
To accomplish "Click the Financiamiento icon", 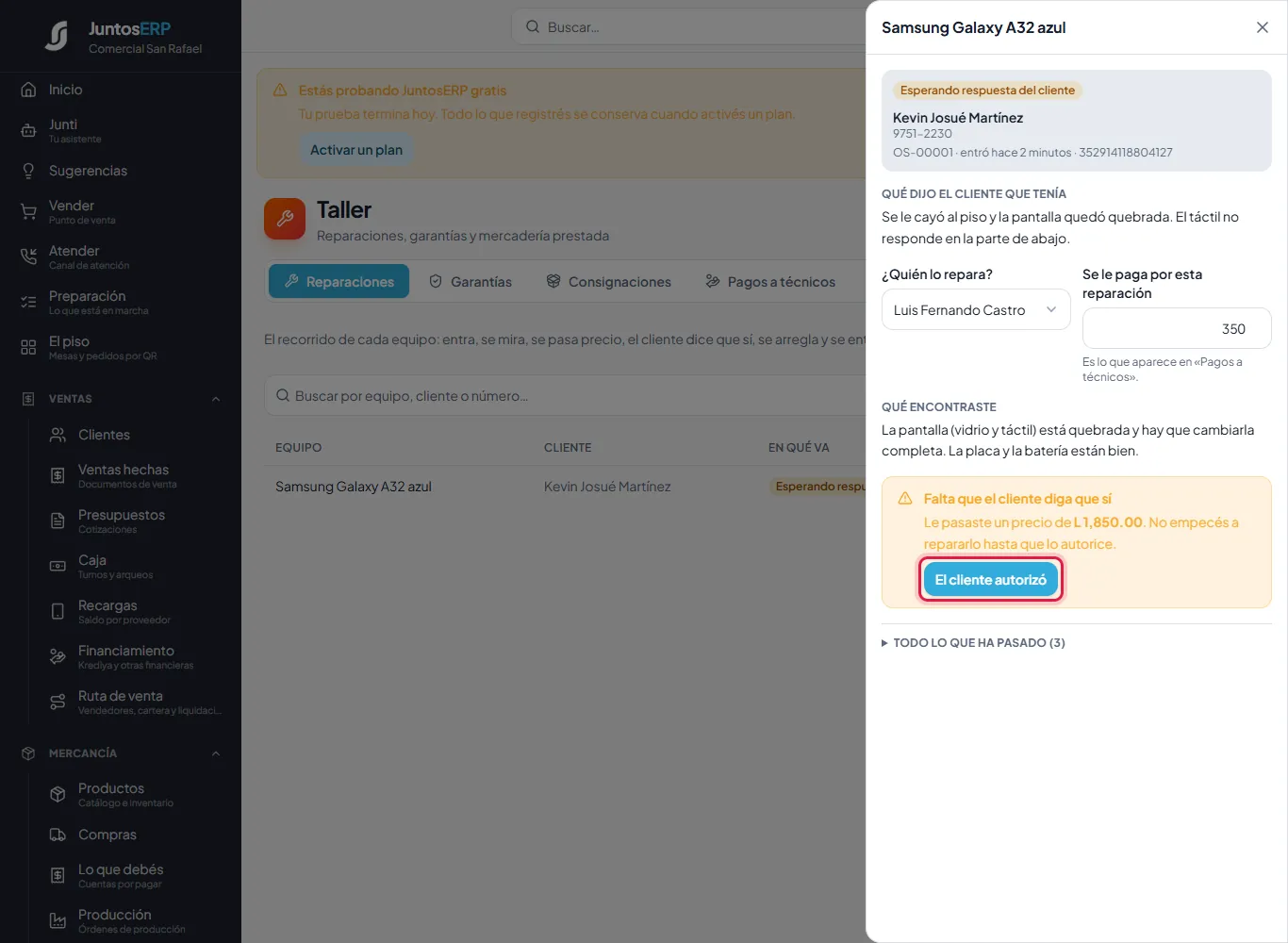I will (x=58, y=657).
